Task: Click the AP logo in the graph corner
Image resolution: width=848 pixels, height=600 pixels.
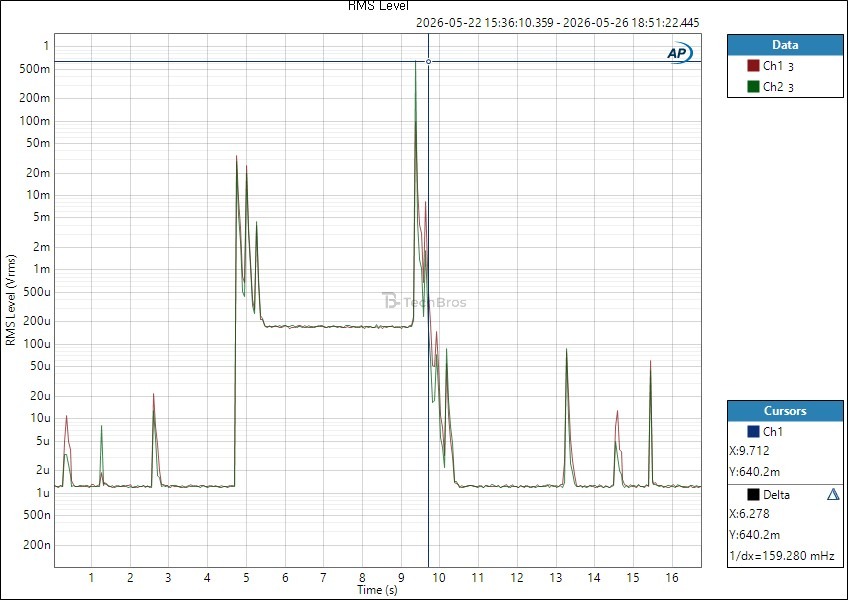Action: point(679,52)
